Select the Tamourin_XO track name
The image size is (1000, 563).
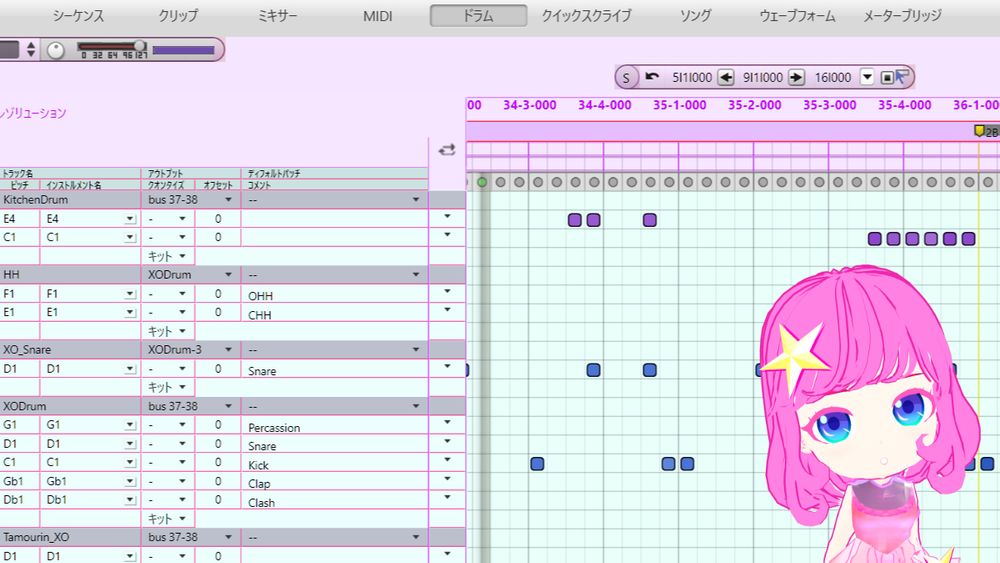coord(36,537)
